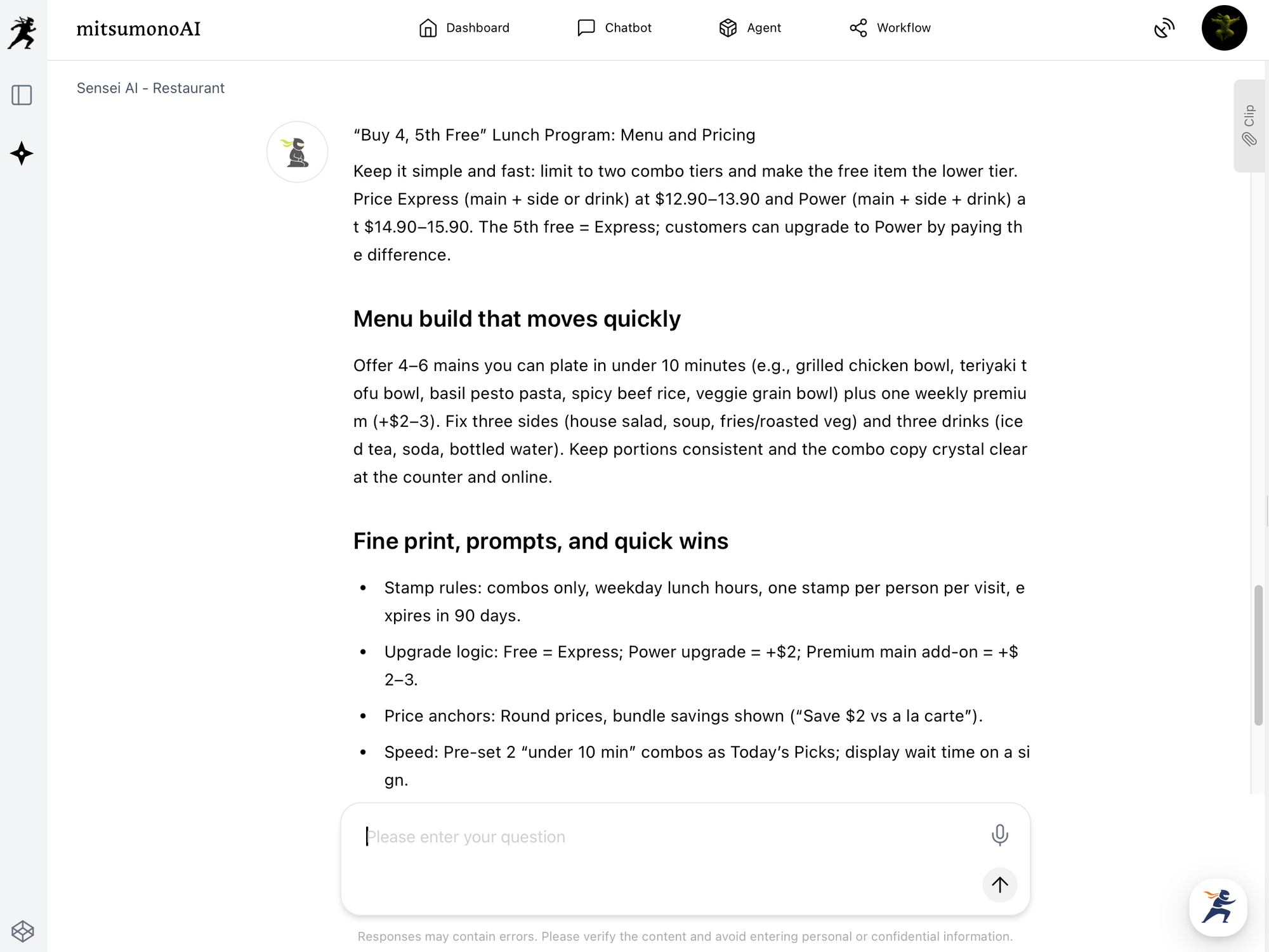Click the chat vertical scrollbar thumb
This screenshot has height=952, width=1269.
tap(1258, 656)
